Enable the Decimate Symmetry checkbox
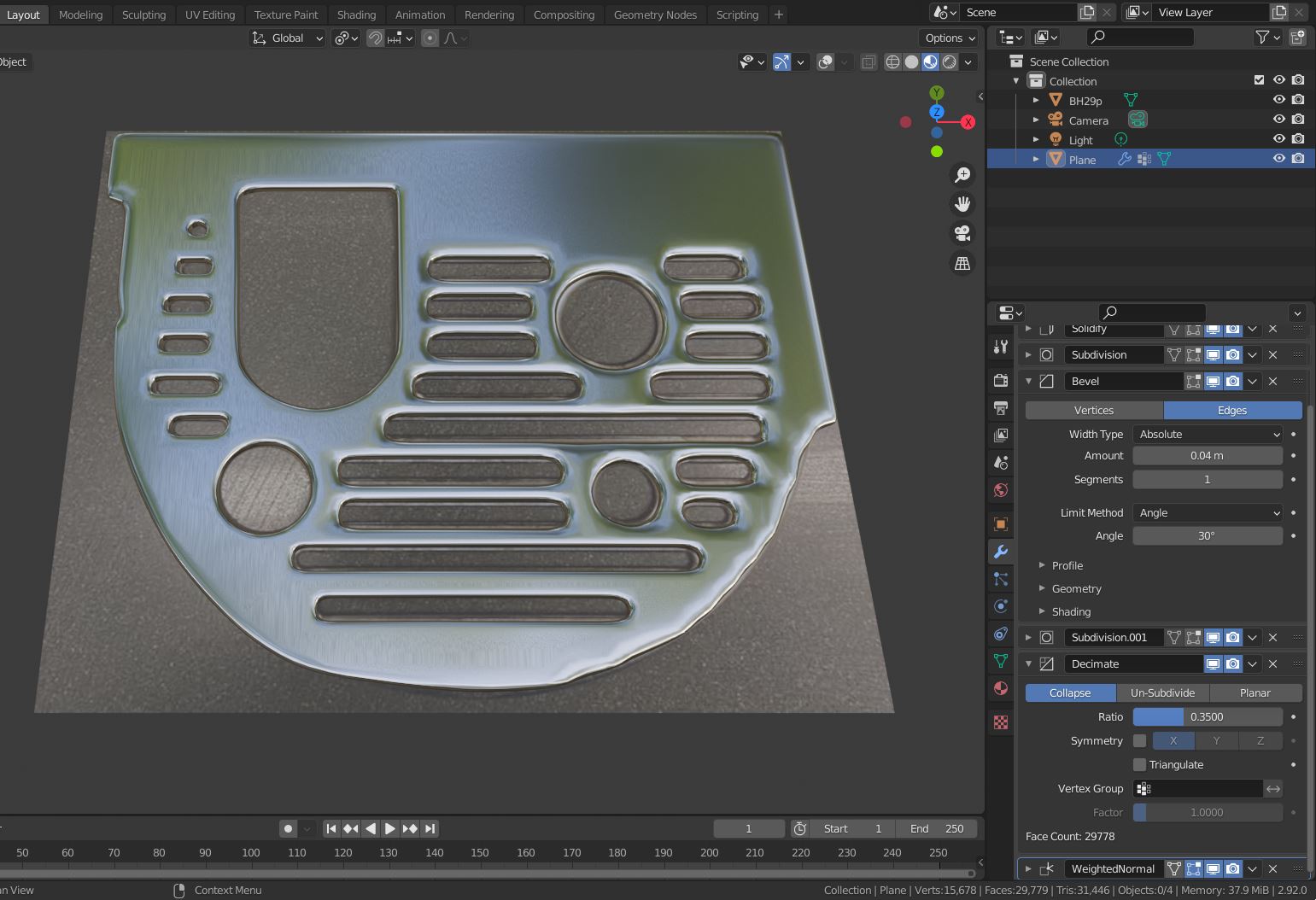This screenshot has height=900, width=1316. point(1139,740)
